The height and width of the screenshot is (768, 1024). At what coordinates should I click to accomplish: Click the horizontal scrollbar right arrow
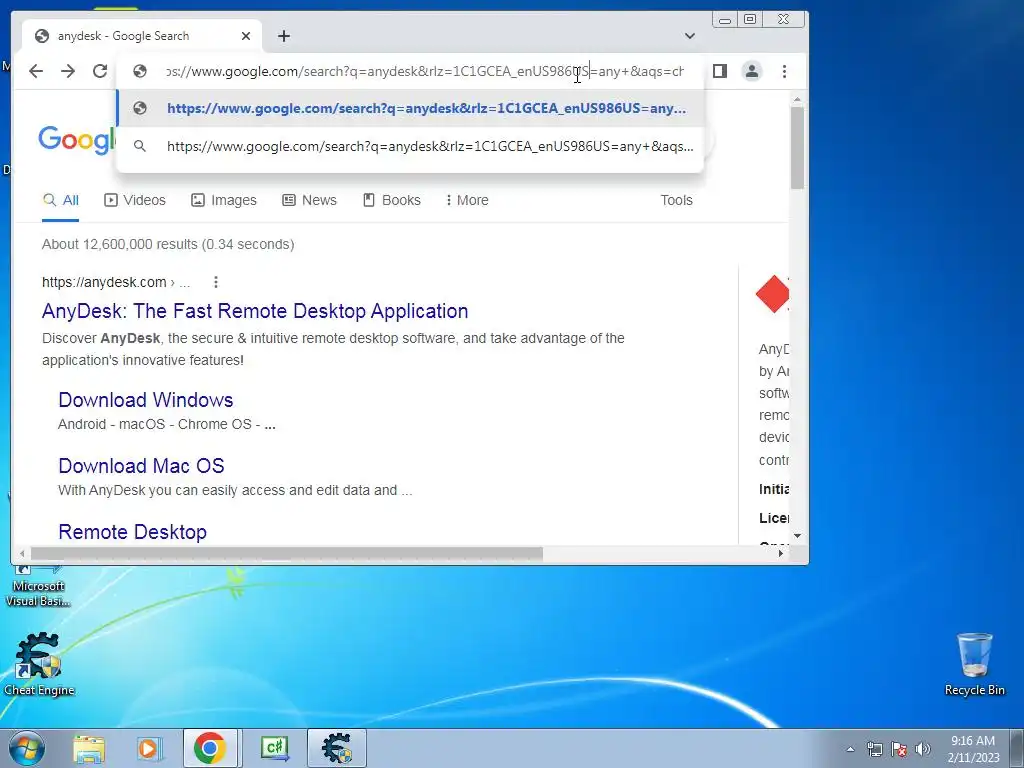click(780, 554)
